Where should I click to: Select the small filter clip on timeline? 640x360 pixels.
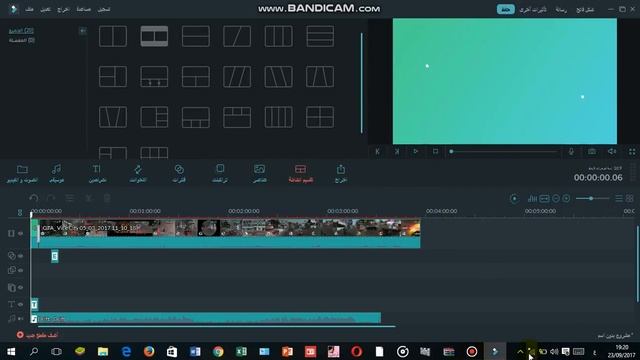(x=55, y=256)
